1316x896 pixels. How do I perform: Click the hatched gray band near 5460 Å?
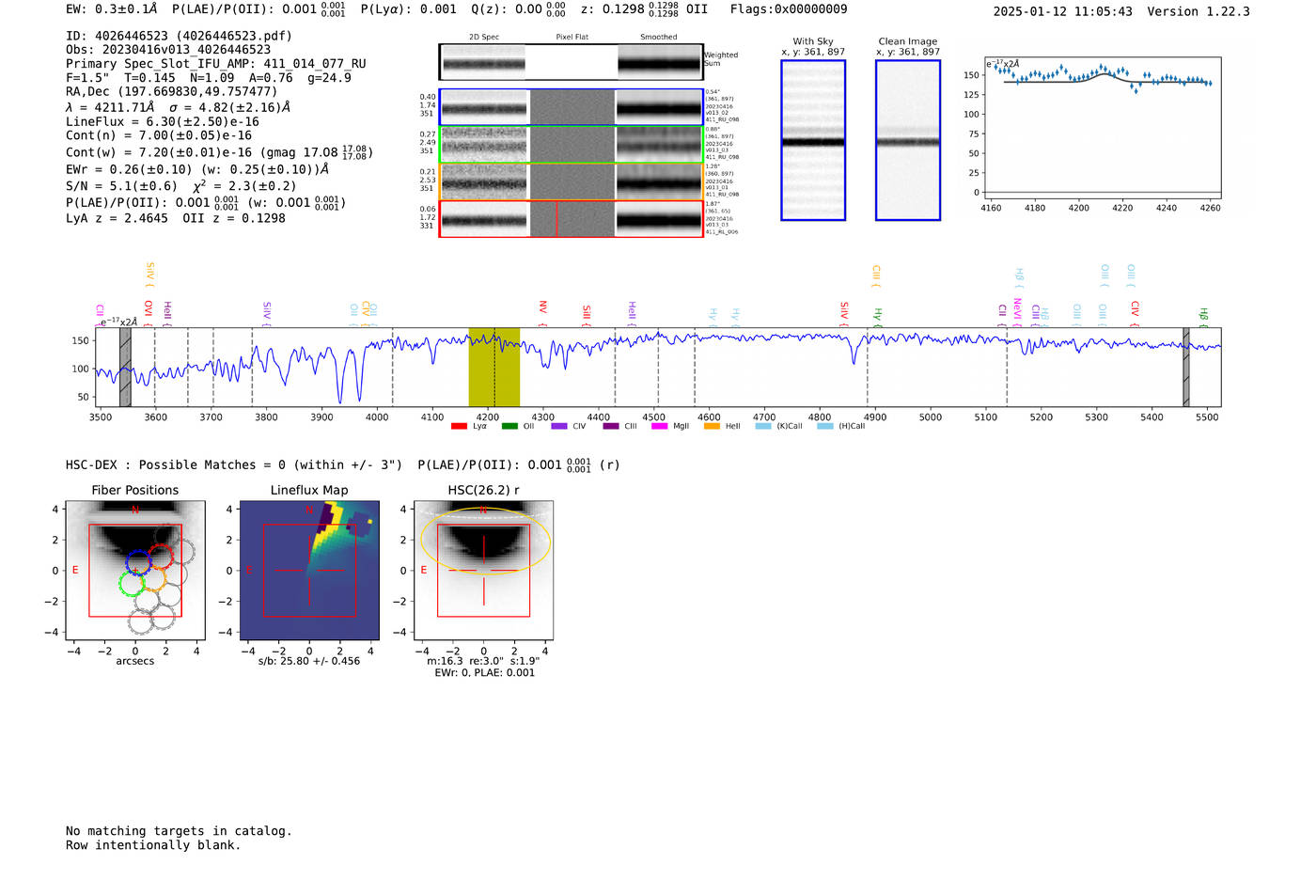tap(1186, 367)
